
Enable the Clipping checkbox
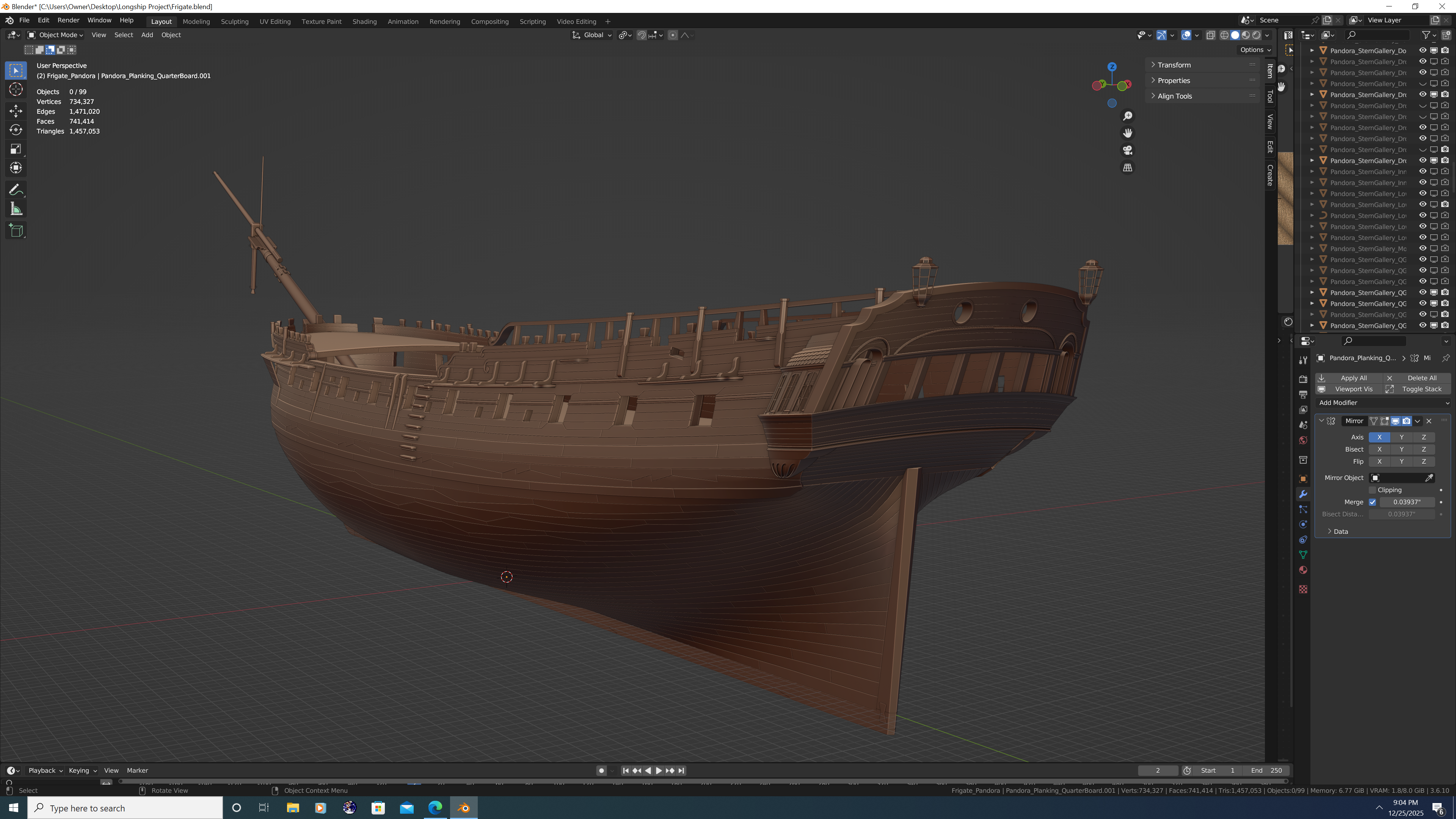[x=1372, y=490]
